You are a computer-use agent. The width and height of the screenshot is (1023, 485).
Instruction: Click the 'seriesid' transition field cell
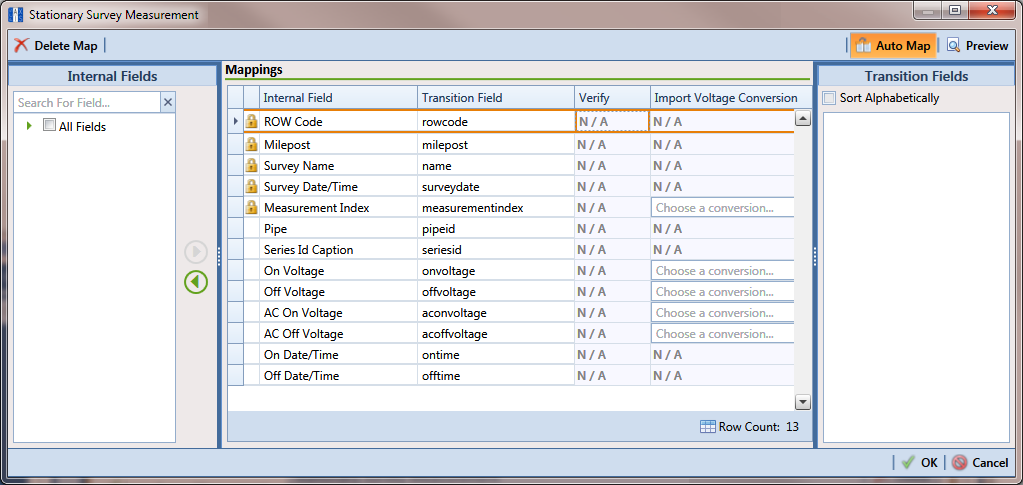coord(496,249)
